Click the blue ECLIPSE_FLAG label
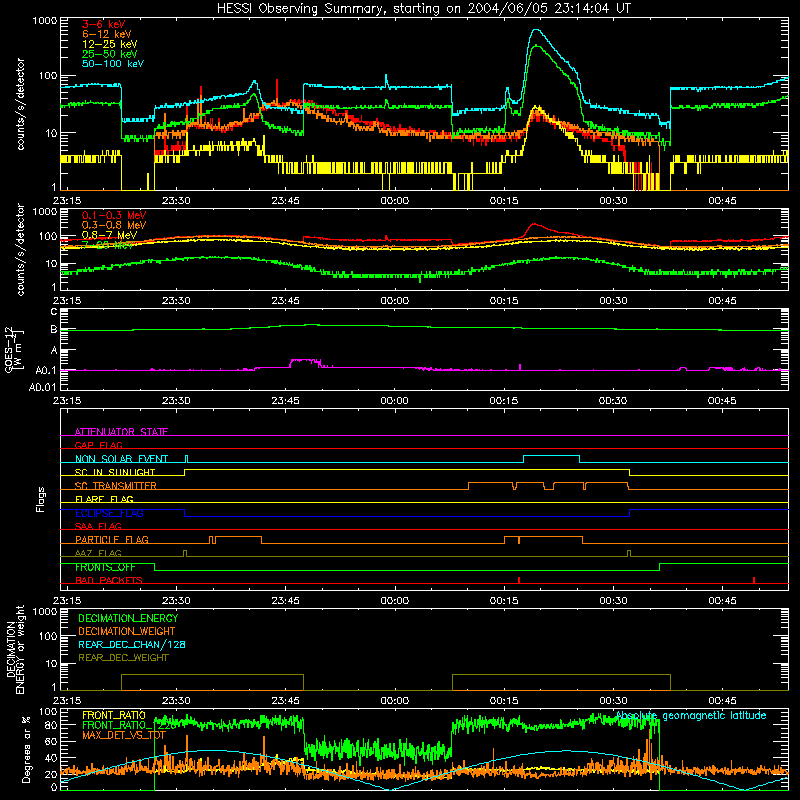The width and height of the screenshot is (800, 800). pyautogui.click(x=109, y=513)
